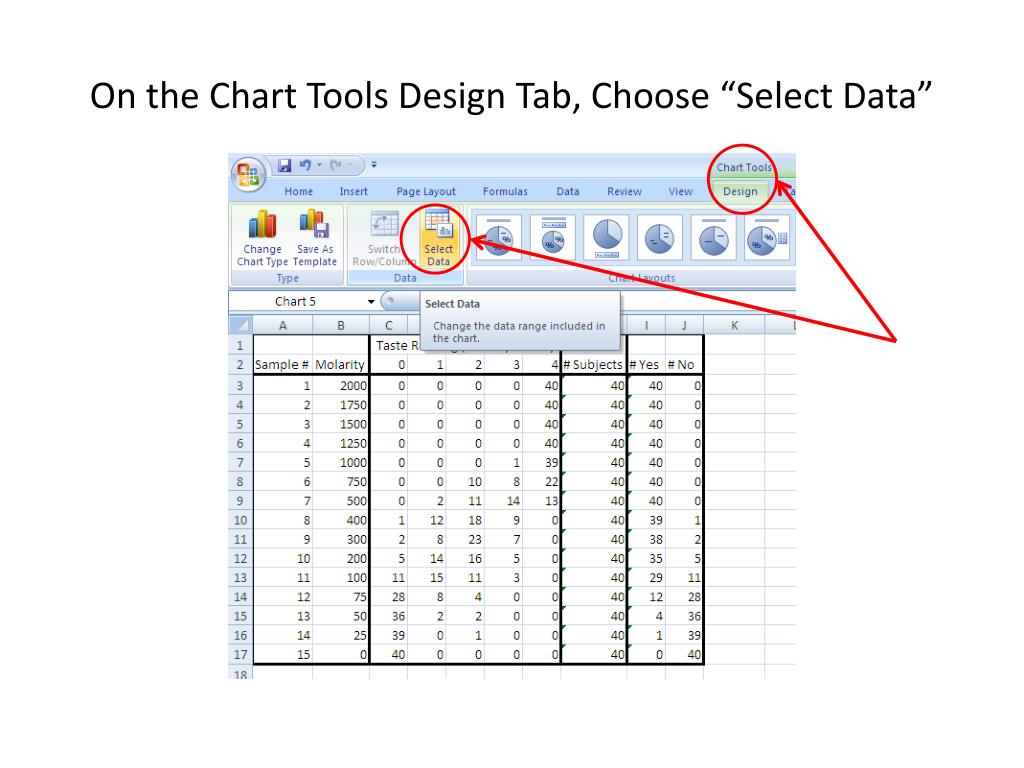Choose the plain pie chart layout
Viewport: 1024px width, 768px height.
(x=605, y=237)
